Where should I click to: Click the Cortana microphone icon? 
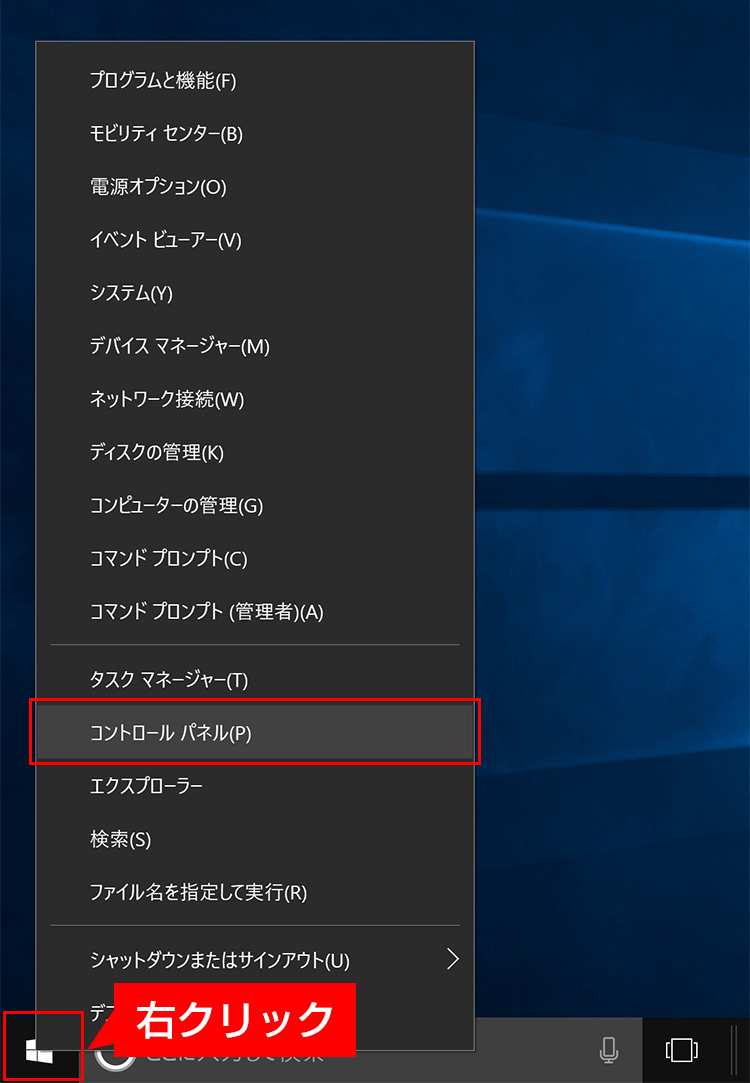(x=608, y=1051)
